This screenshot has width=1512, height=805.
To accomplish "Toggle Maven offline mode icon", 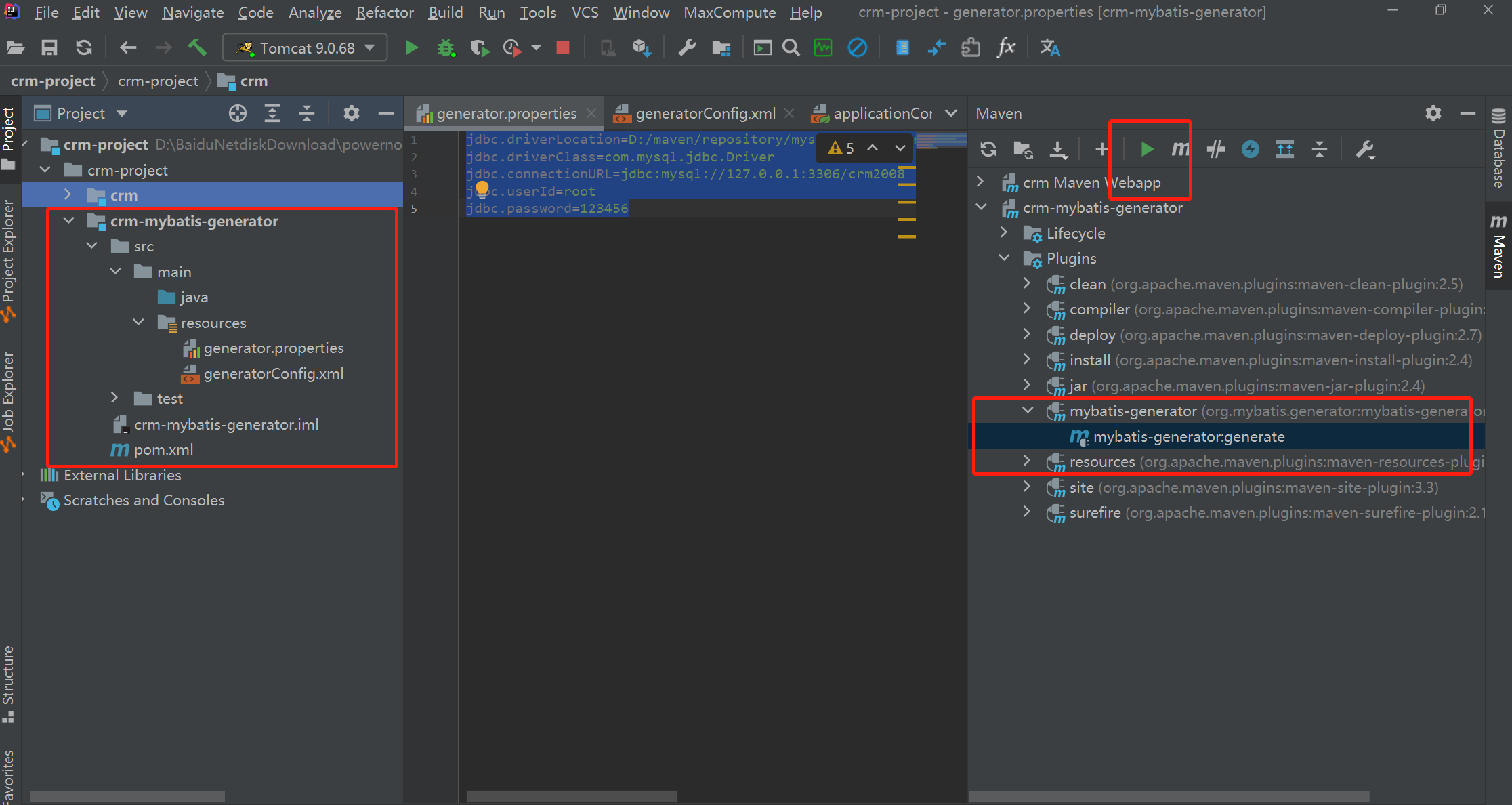I will coord(1216,149).
